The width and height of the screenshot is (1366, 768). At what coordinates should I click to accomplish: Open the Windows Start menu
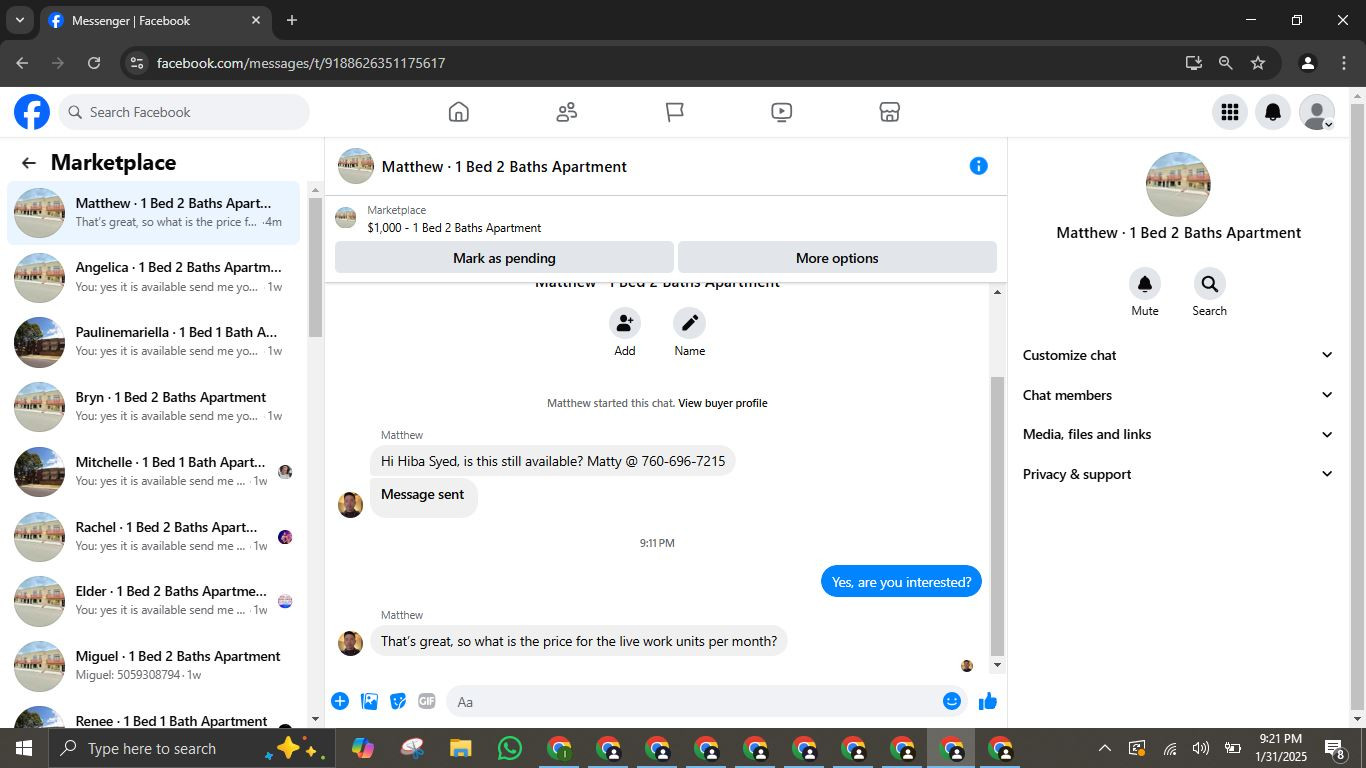click(x=24, y=748)
